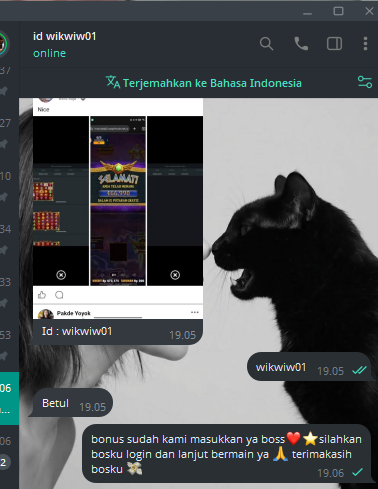Open the selected chat at 06 in sidebar
The height and width of the screenshot is (489, 378).
pyautogui.click(x=9, y=399)
